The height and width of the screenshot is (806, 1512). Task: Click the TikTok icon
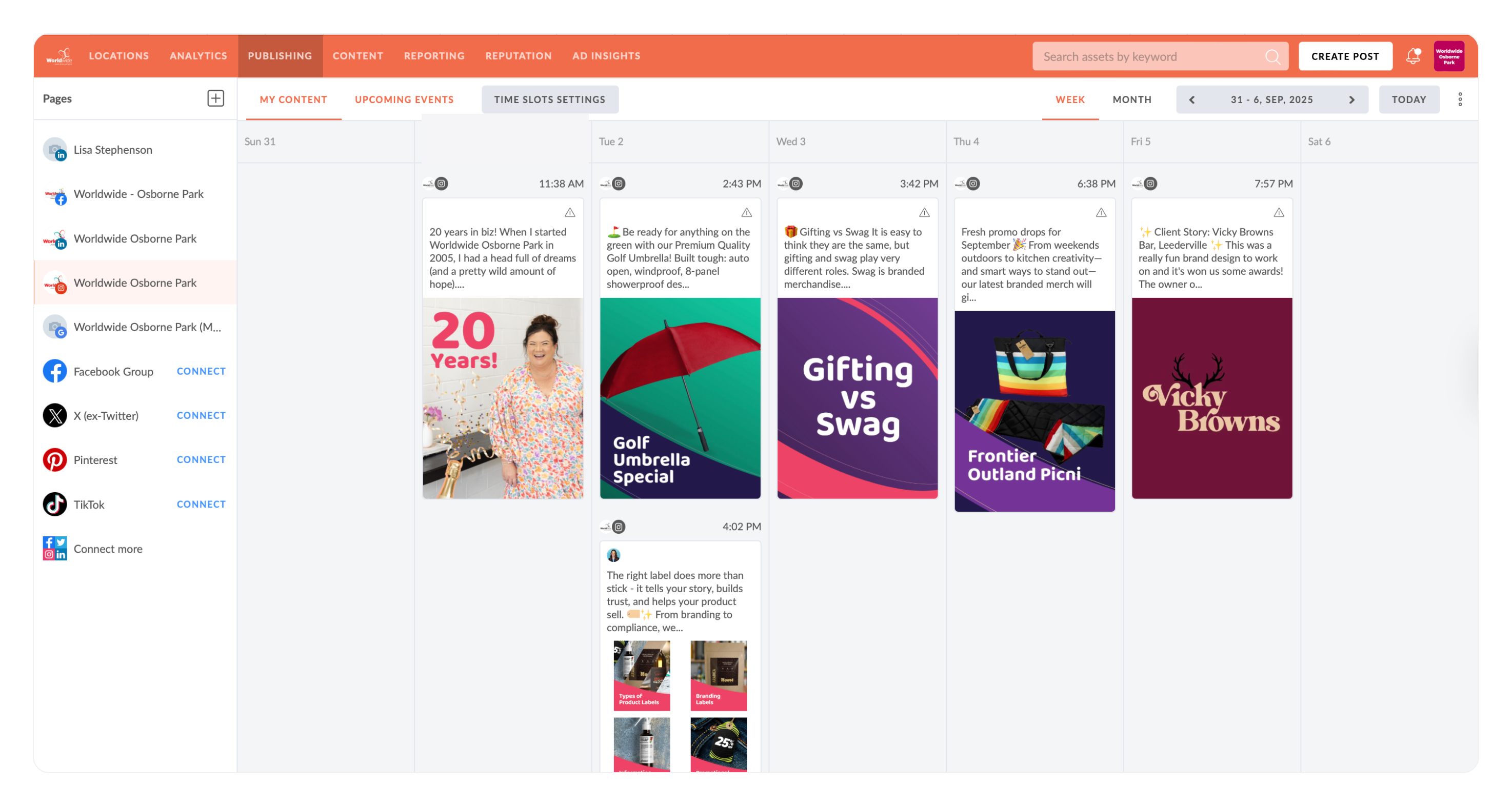54,505
